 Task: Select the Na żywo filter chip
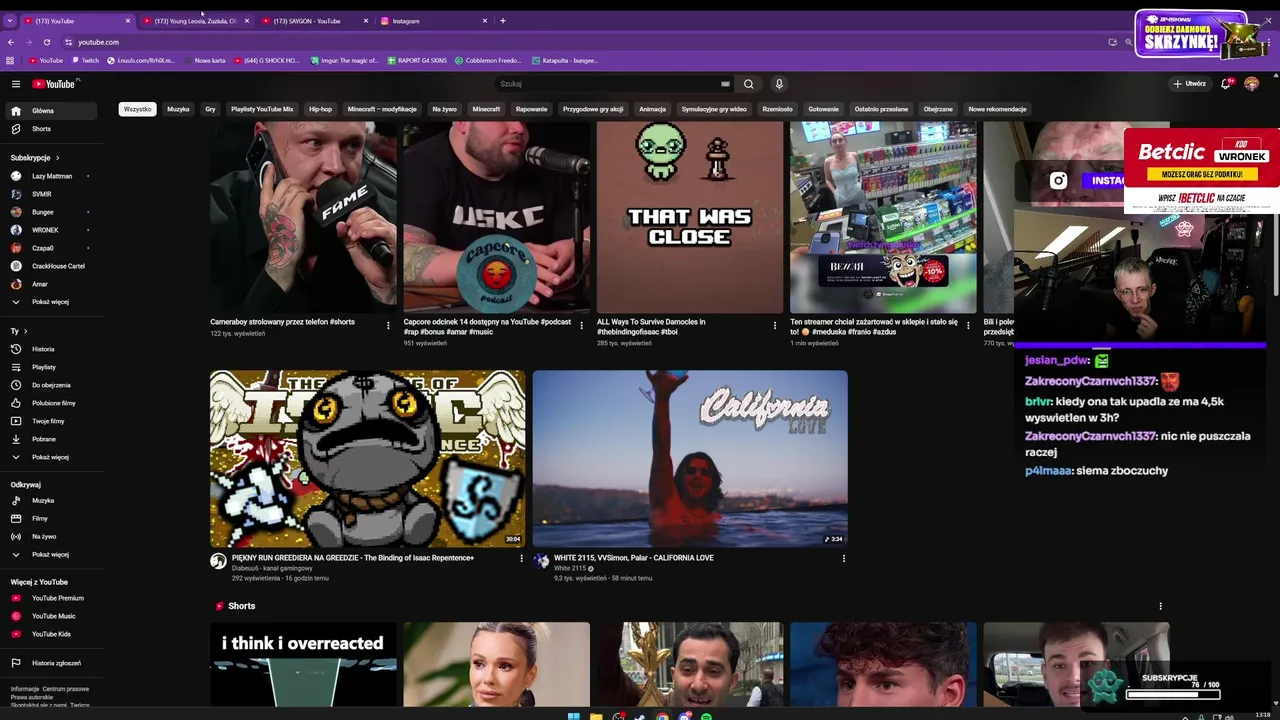coord(444,109)
